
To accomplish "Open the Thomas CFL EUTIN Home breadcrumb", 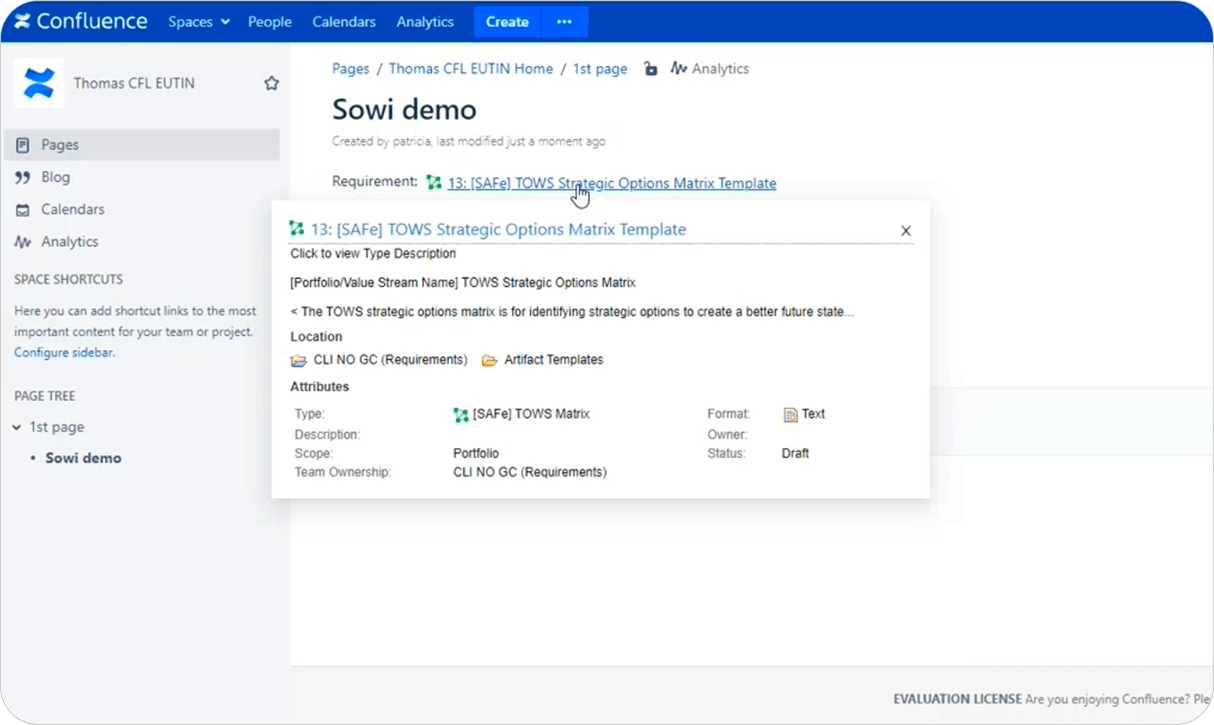I will coord(471,69).
